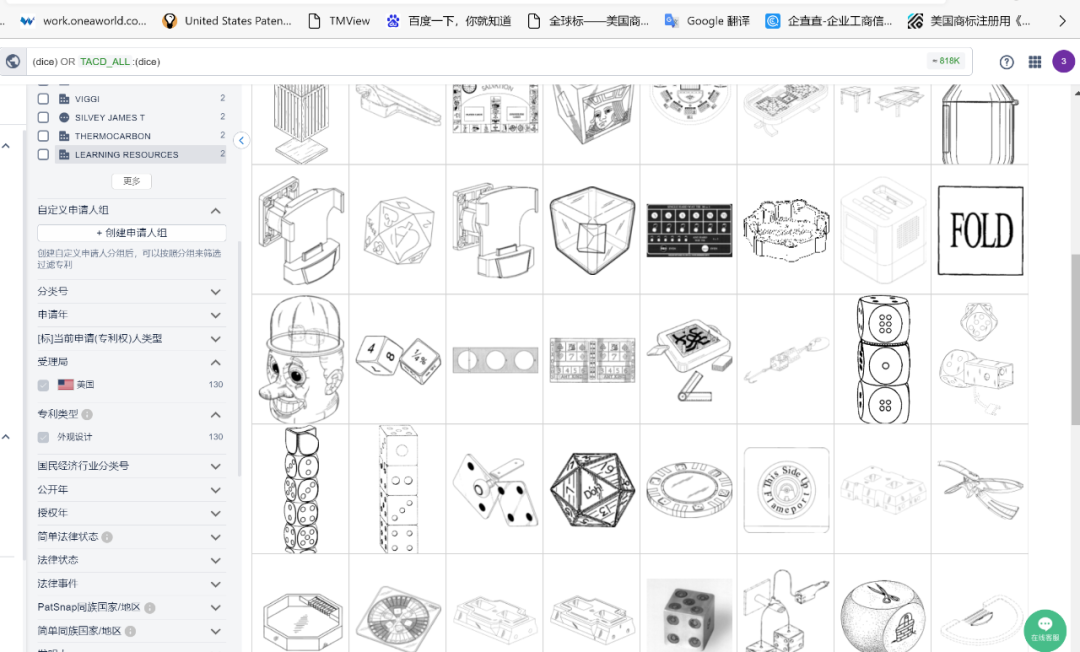Open the 全球标——美国商 bookmark
The image size is (1080, 652).
point(588,21)
